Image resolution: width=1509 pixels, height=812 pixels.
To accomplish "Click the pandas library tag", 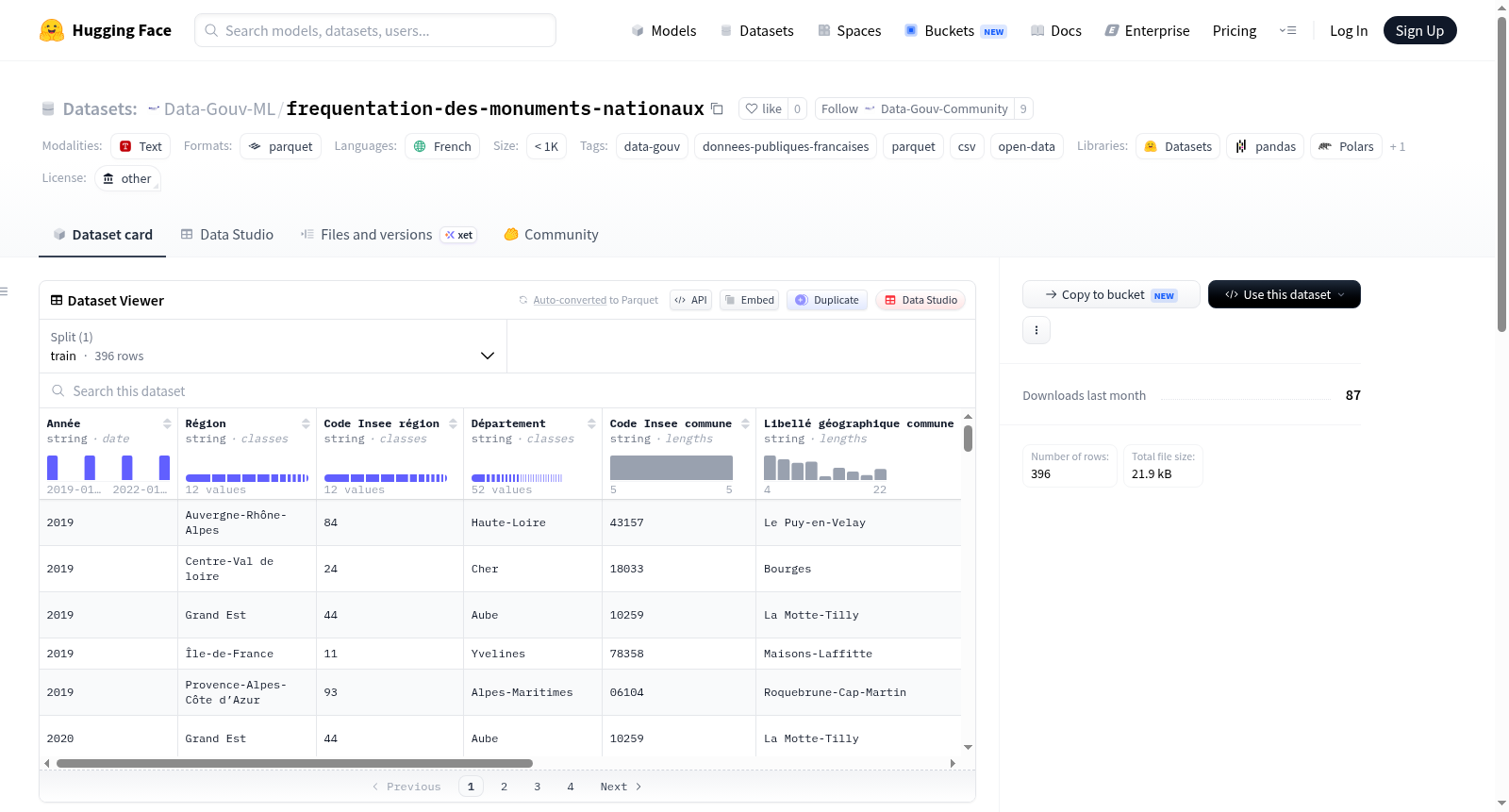I will [1266, 146].
